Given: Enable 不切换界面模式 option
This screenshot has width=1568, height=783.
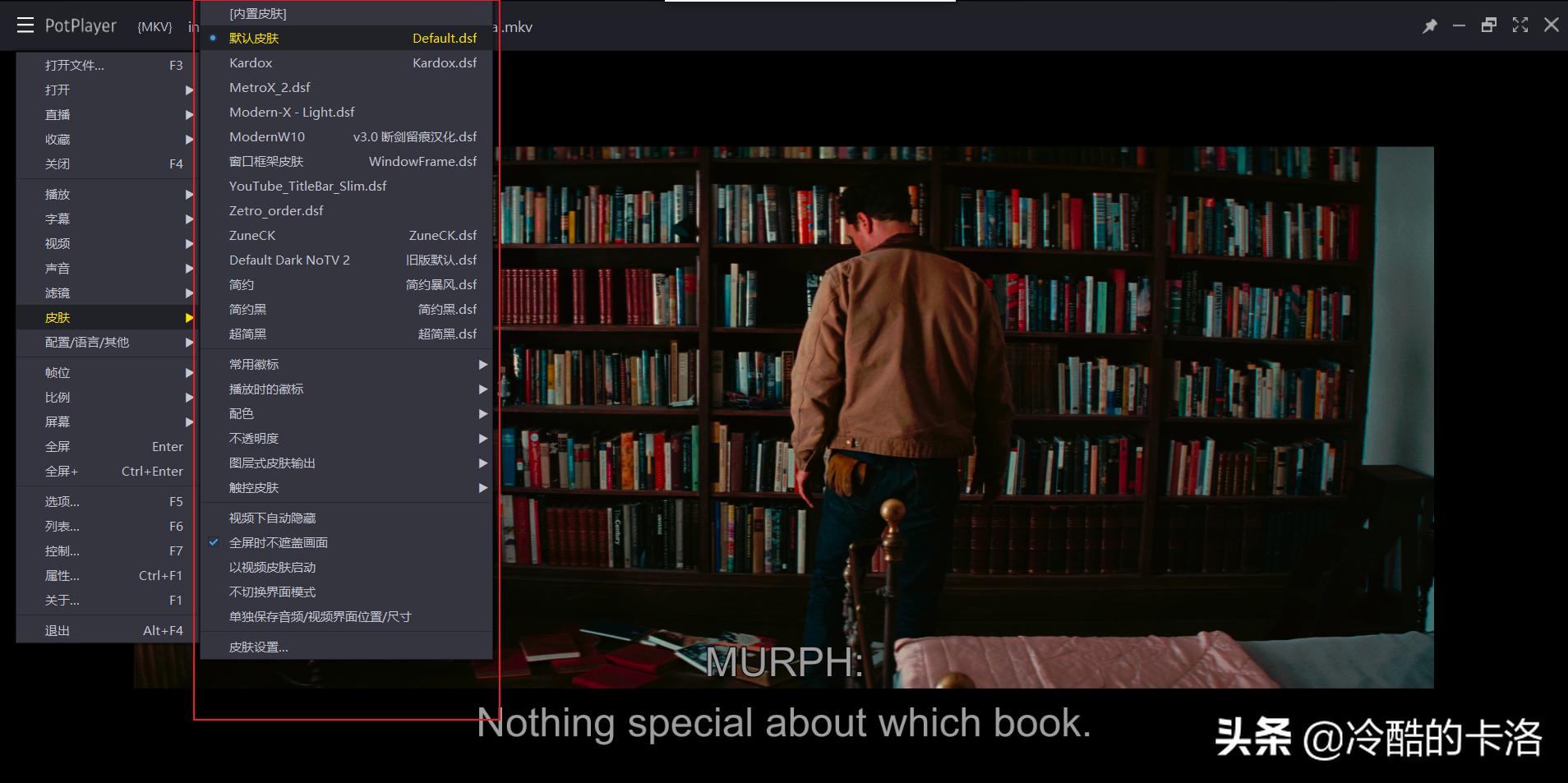Looking at the screenshot, I should coord(346,592).
